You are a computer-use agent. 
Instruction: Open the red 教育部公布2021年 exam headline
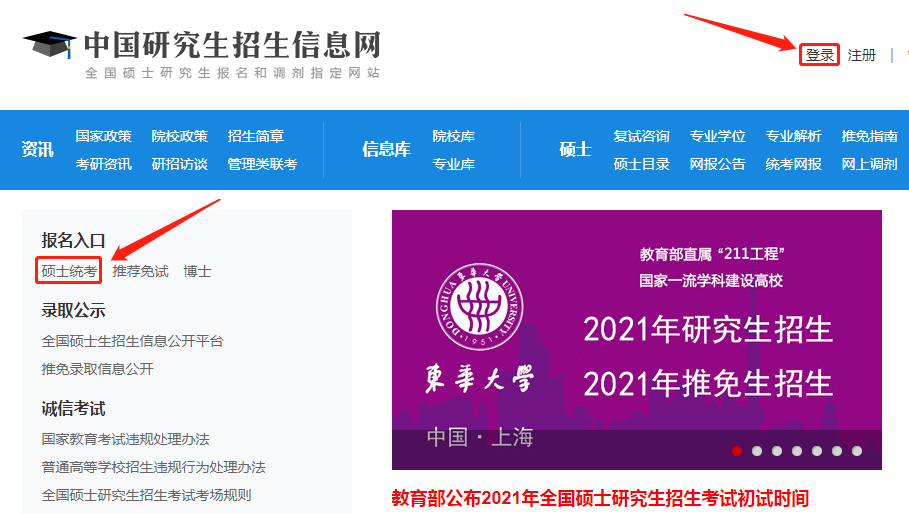pos(600,498)
